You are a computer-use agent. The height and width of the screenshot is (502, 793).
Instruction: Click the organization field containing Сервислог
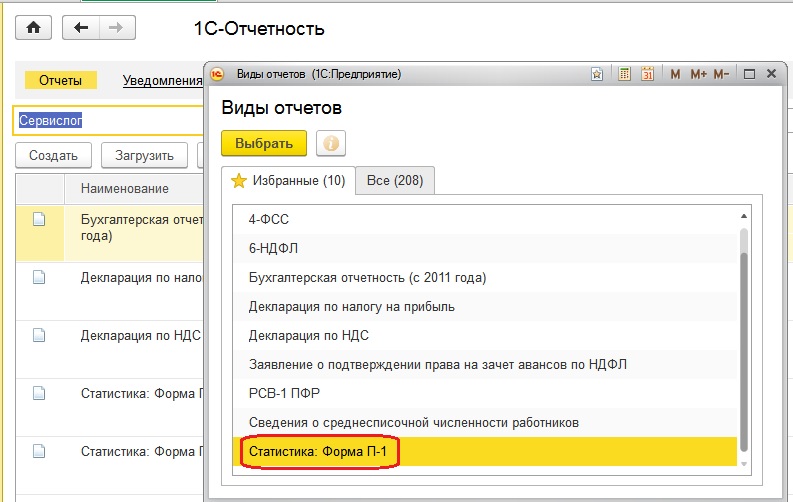tap(108, 120)
